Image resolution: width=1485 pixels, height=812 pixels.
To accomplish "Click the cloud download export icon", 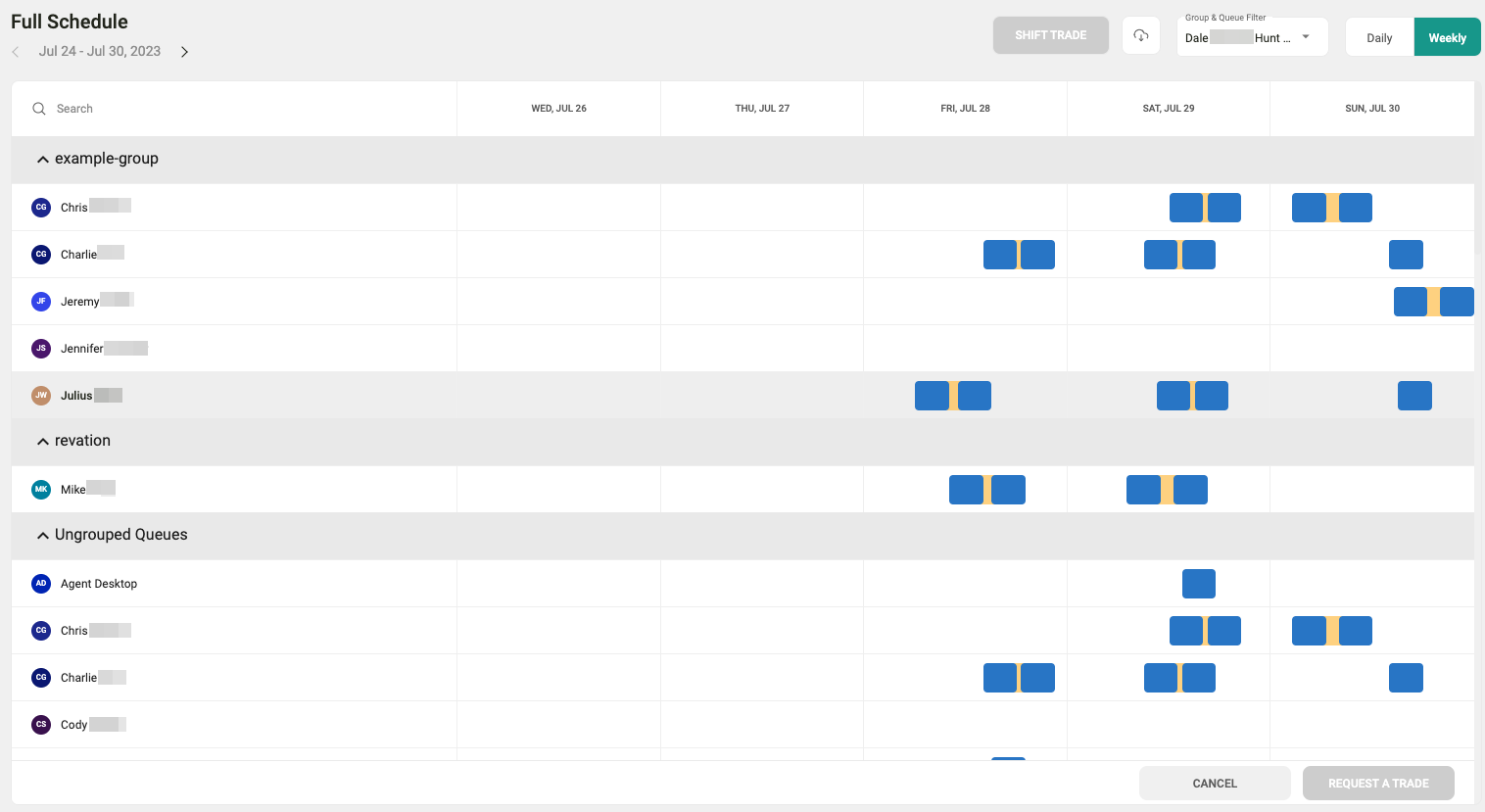I will [1141, 36].
